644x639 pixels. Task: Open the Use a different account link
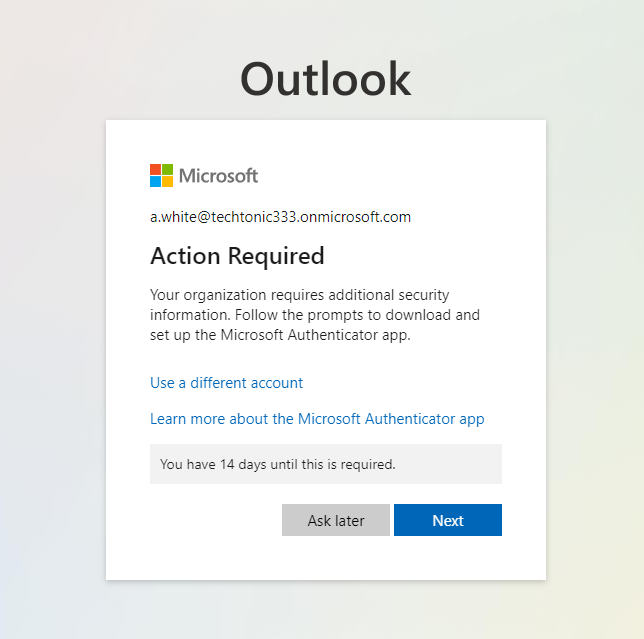(x=226, y=383)
